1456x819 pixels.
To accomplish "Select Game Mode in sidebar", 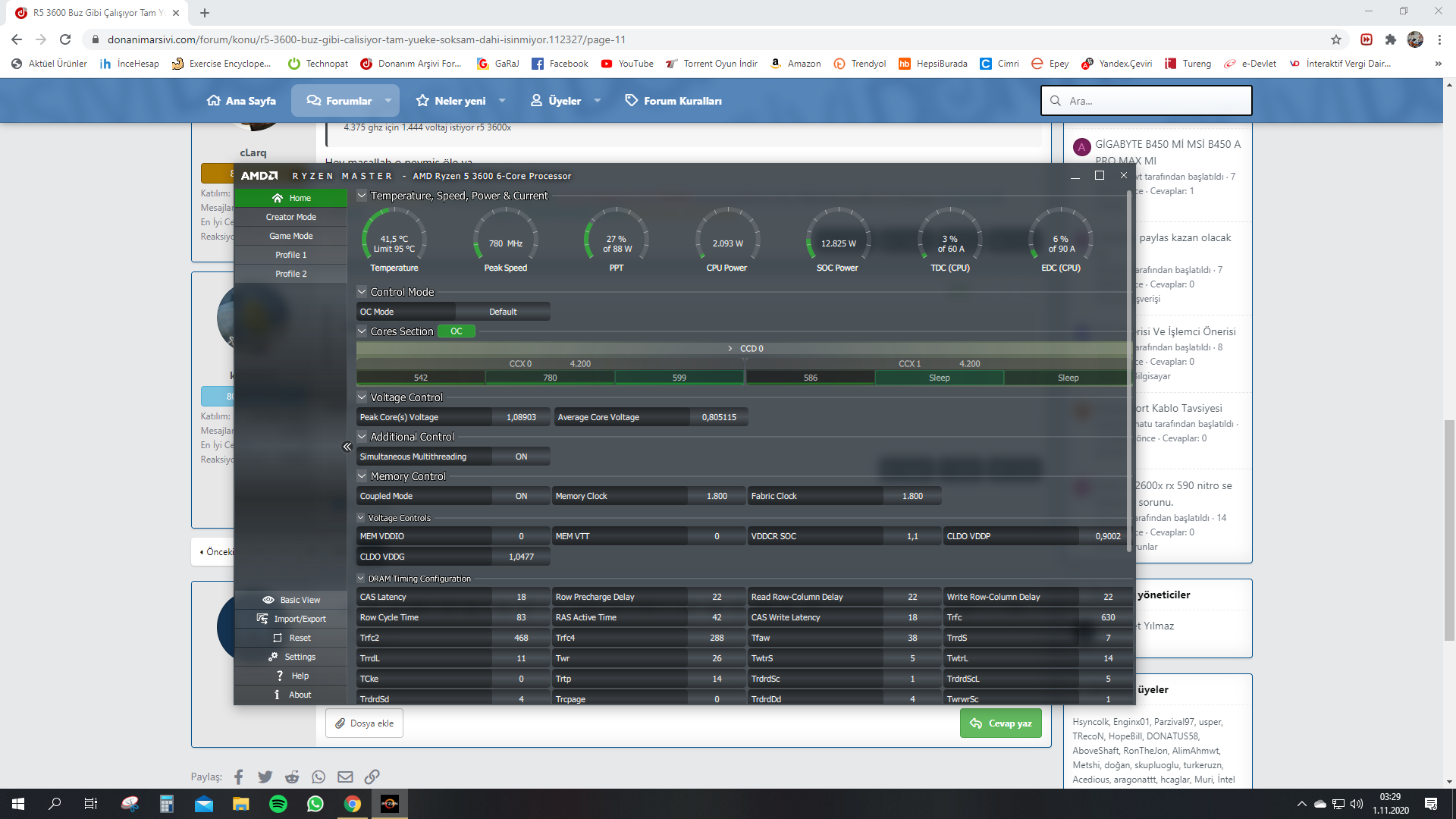I will [290, 236].
